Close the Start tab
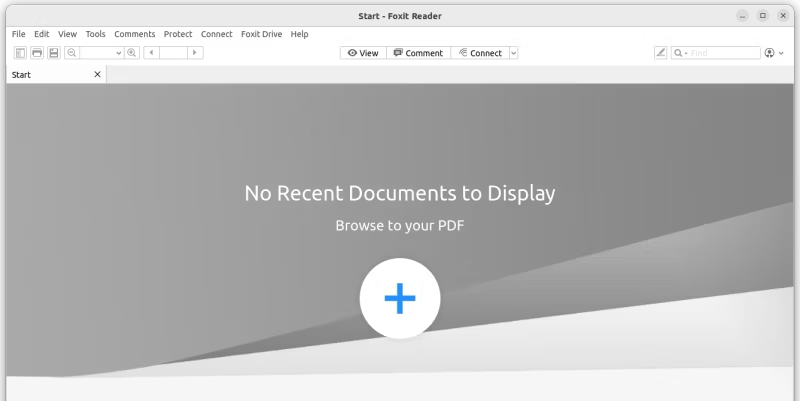 click(x=97, y=74)
